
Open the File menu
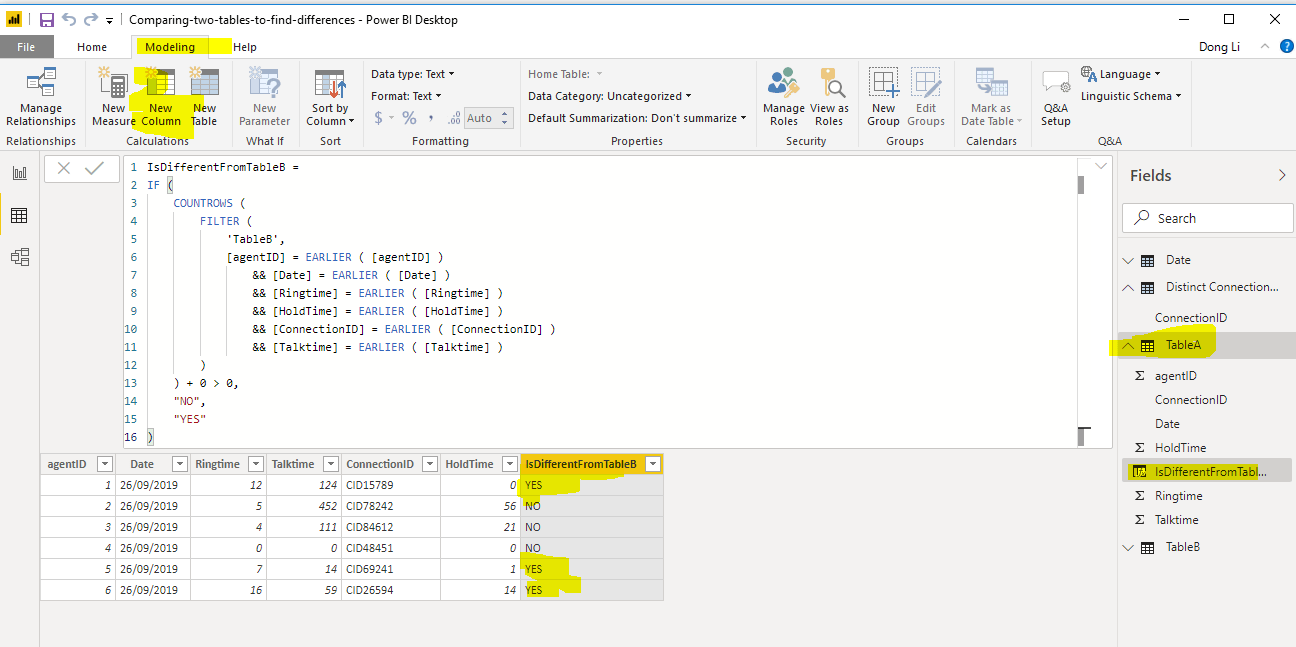coord(27,46)
